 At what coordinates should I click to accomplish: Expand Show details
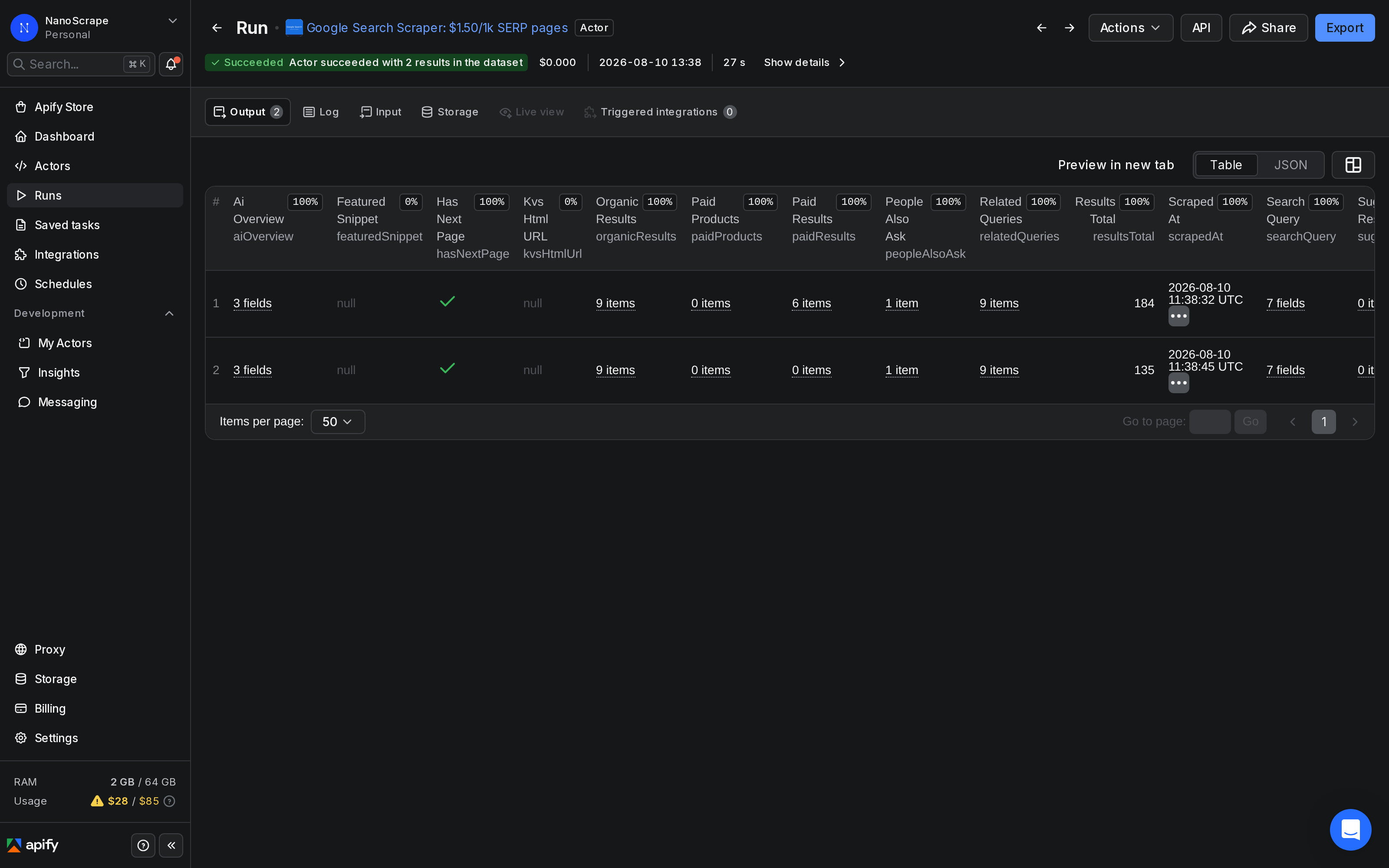click(805, 62)
